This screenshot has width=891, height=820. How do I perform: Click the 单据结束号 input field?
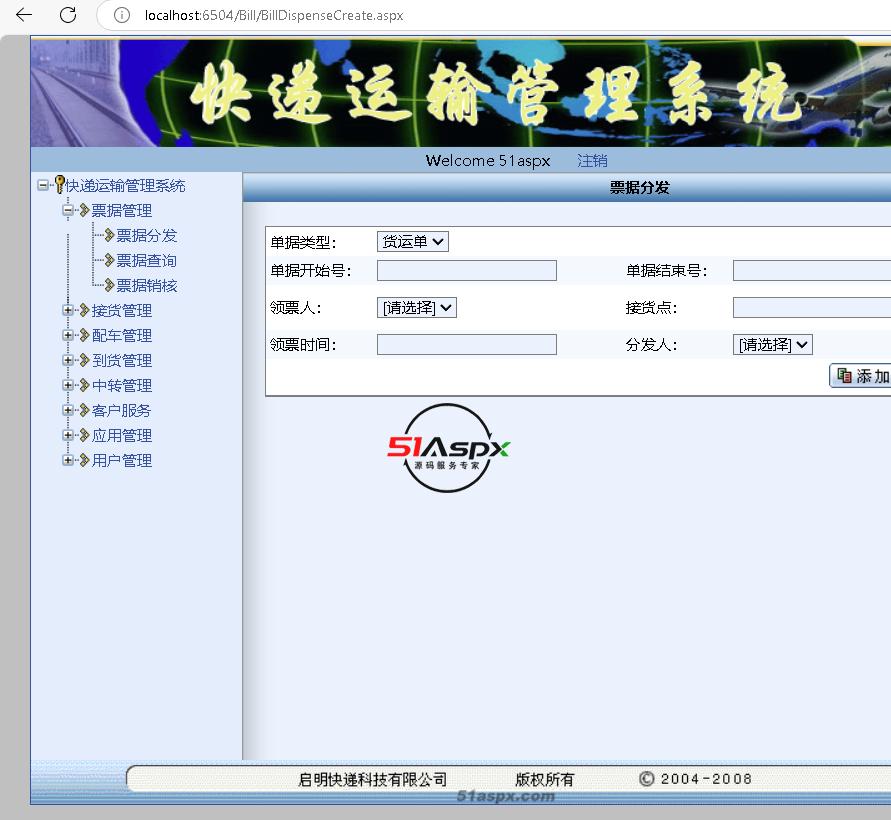tap(811, 270)
